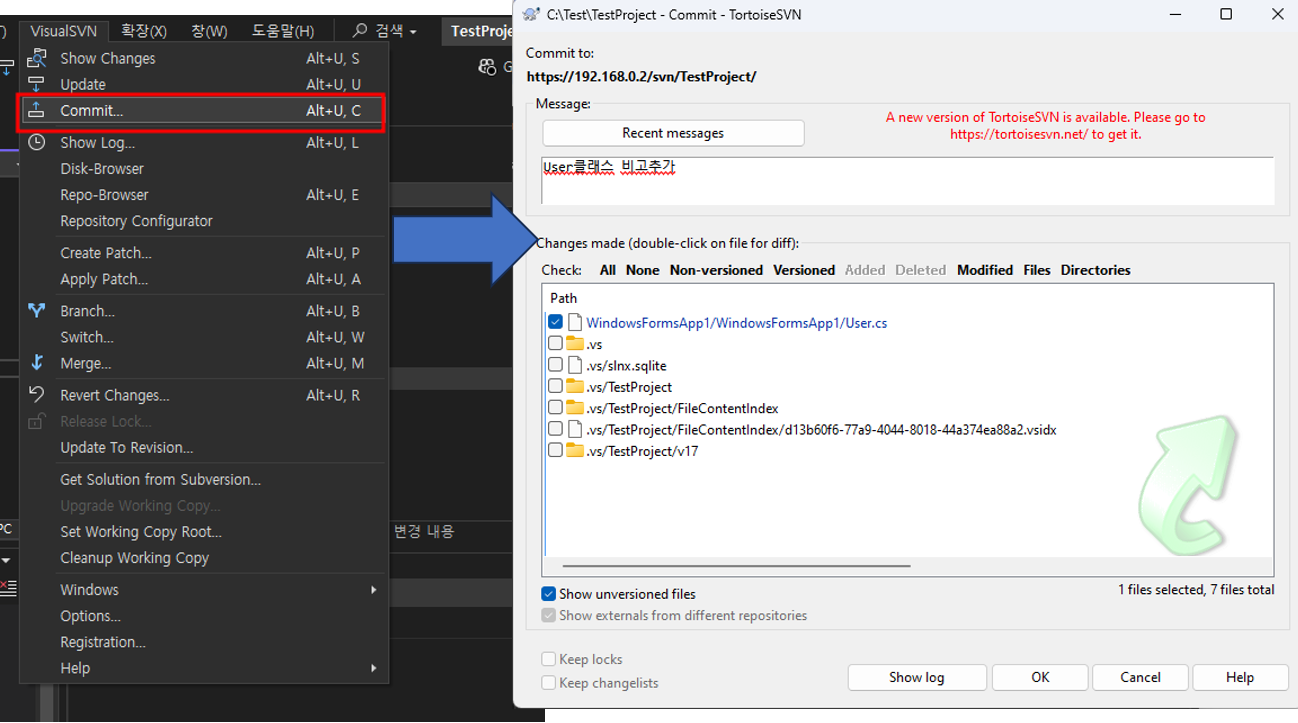The width and height of the screenshot is (1298, 723).
Task: Select Set Working Copy Root... entry
Action: point(203,532)
